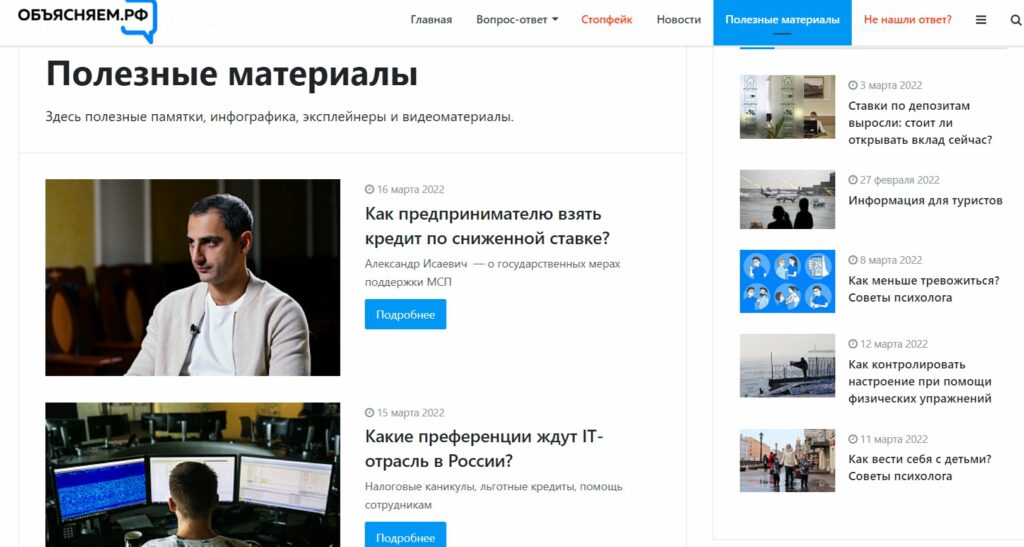The width and height of the screenshot is (1024, 547).
Task: Click clock icon beside 27 февраля 2022
Action: (853, 180)
